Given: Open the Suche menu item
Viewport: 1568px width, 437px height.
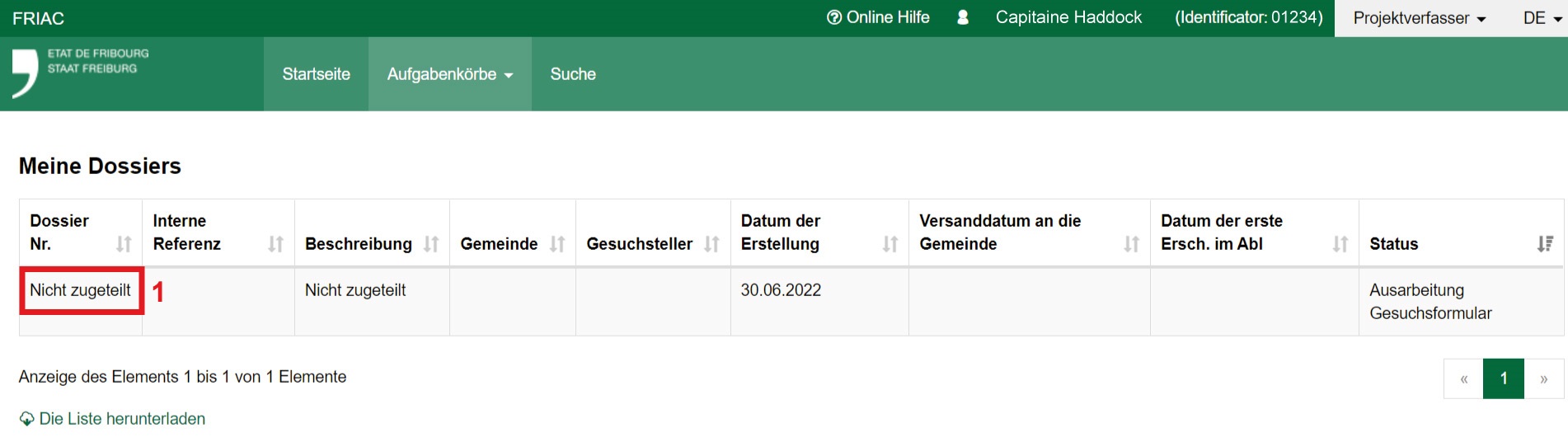Looking at the screenshot, I should tap(573, 74).
